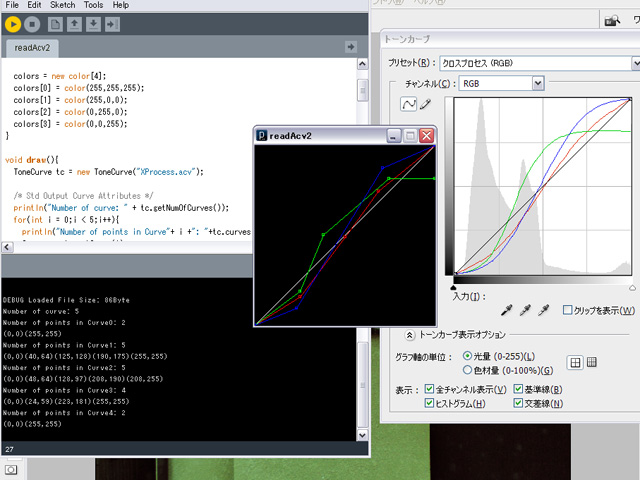Open the Help menu

[121, 5]
